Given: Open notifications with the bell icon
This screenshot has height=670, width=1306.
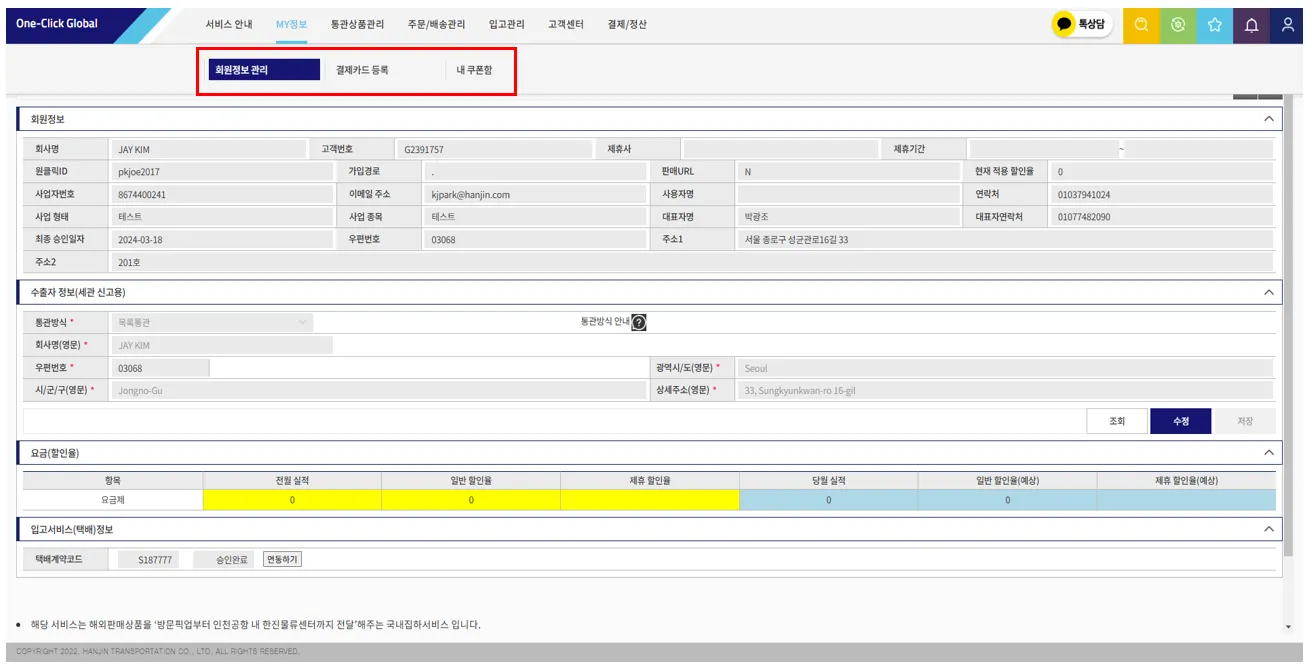Looking at the screenshot, I should tap(1251, 25).
